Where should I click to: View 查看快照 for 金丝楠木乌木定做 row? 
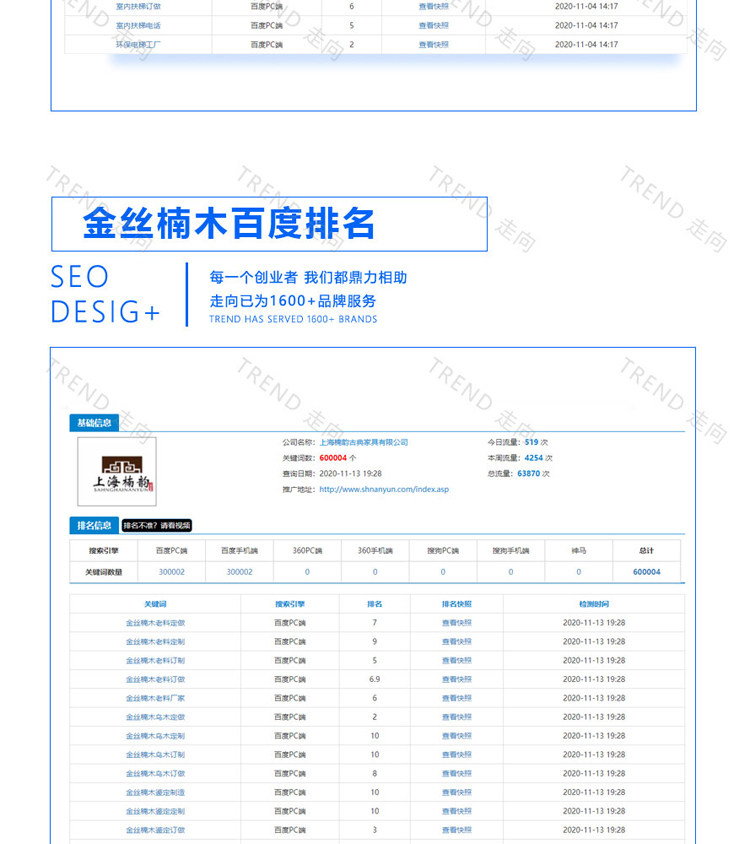pos(457,718)
